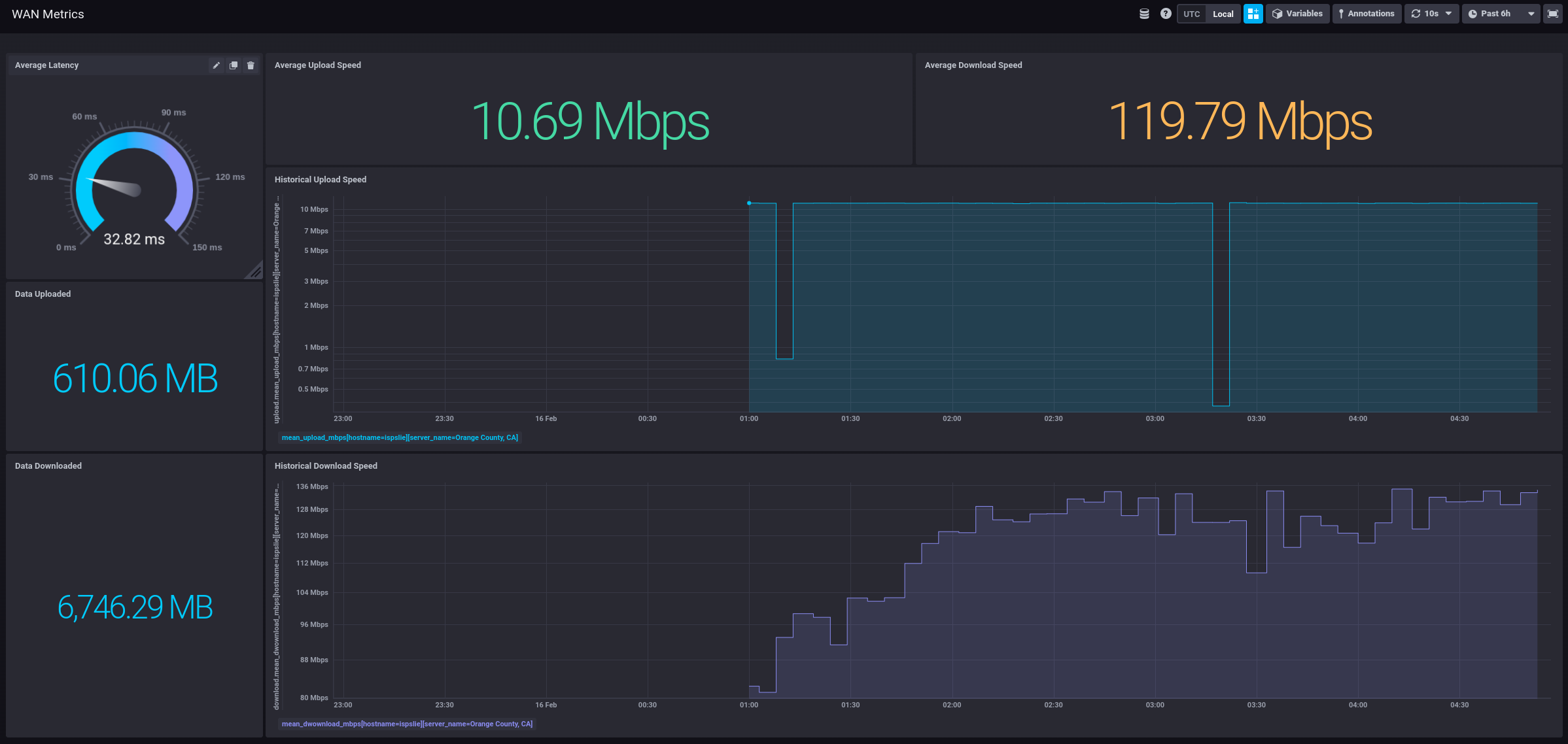Click the blue Add Cell icon

coord(1253,14)
